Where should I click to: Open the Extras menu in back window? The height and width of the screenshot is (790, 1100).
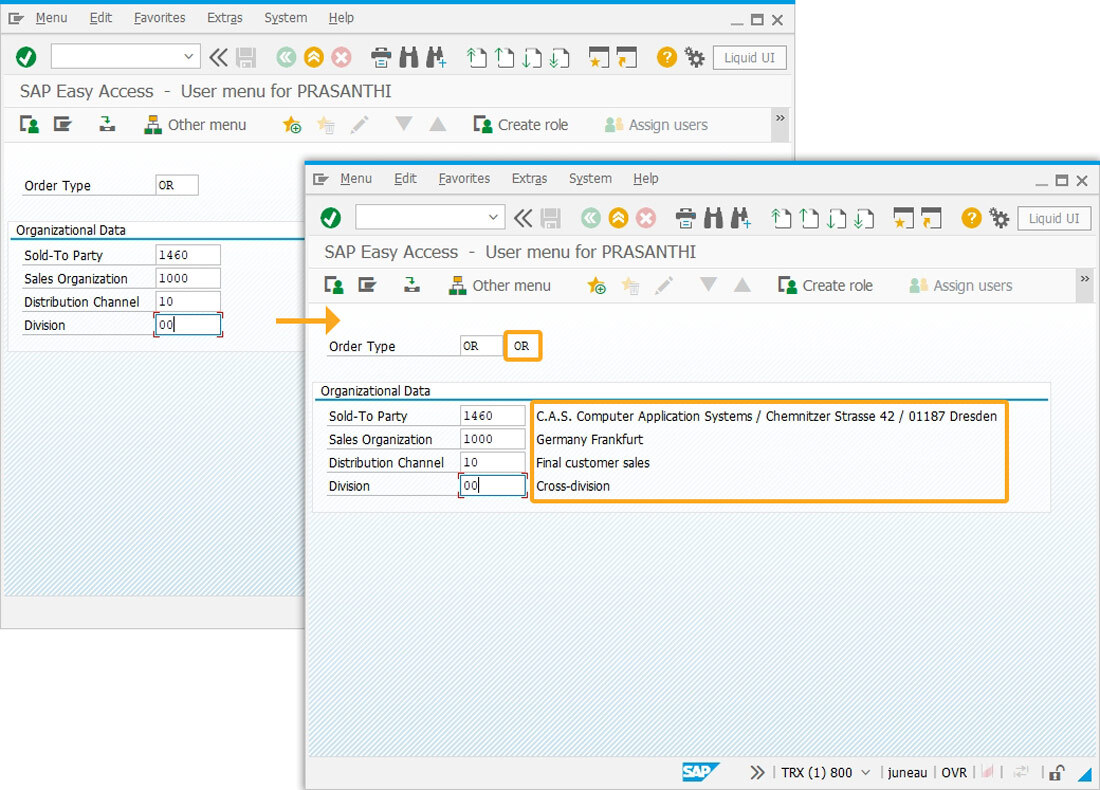point(224,18)
